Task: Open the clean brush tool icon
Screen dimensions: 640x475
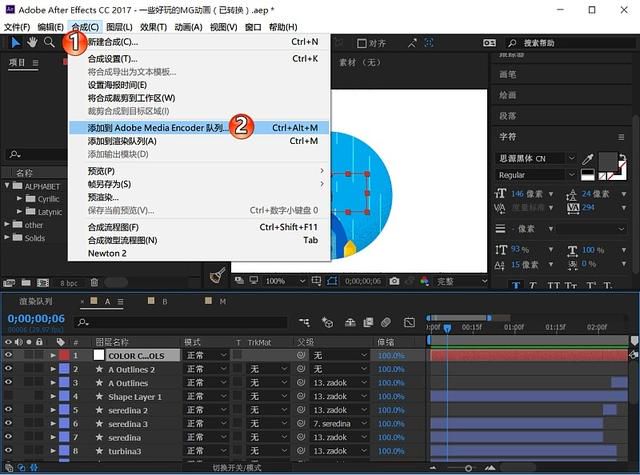Action: point(217,276)
